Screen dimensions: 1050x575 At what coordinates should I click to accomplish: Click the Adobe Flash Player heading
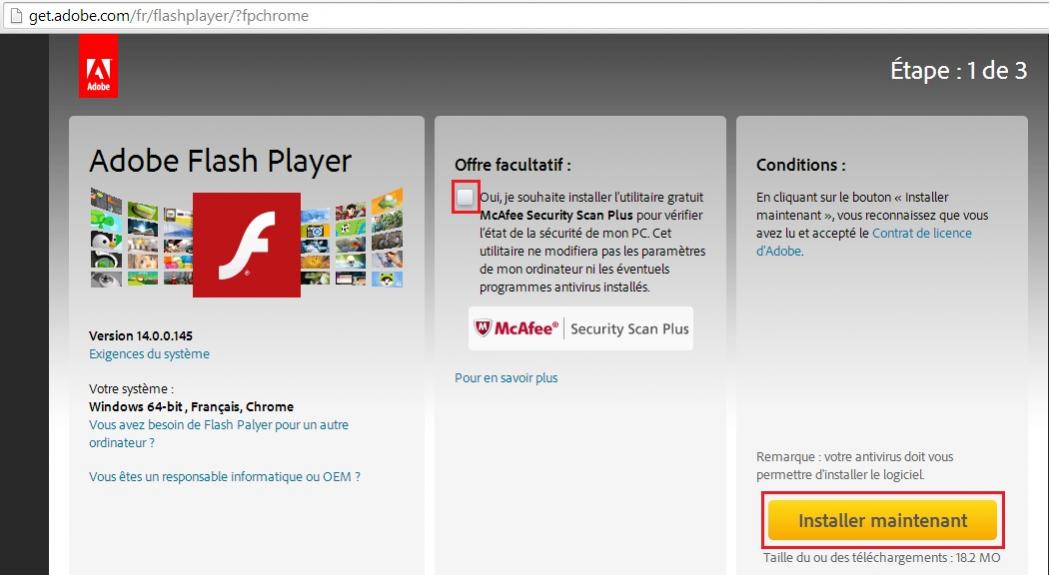[220, 161]
